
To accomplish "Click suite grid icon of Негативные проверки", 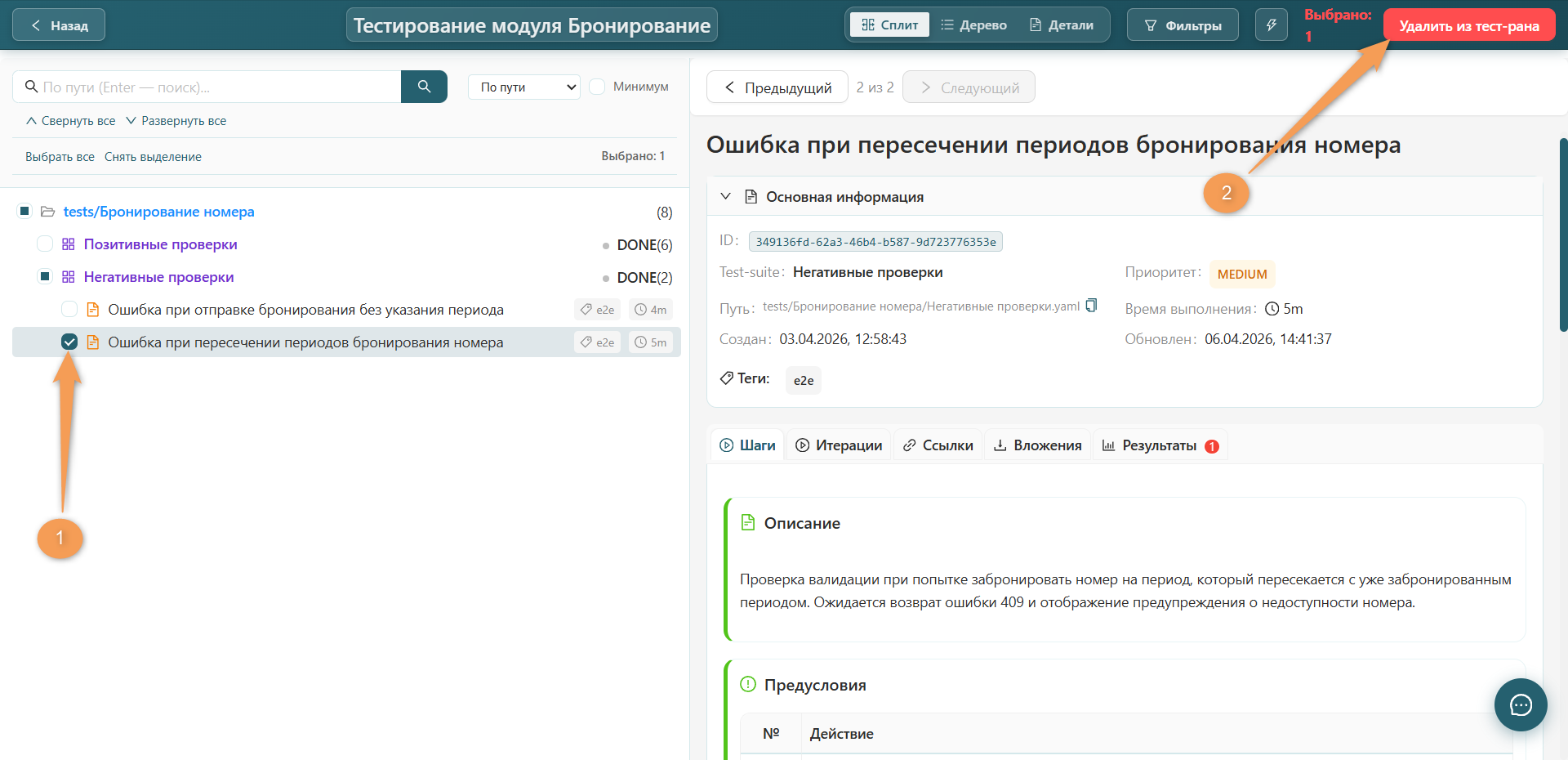I will (x=69, y=277).
